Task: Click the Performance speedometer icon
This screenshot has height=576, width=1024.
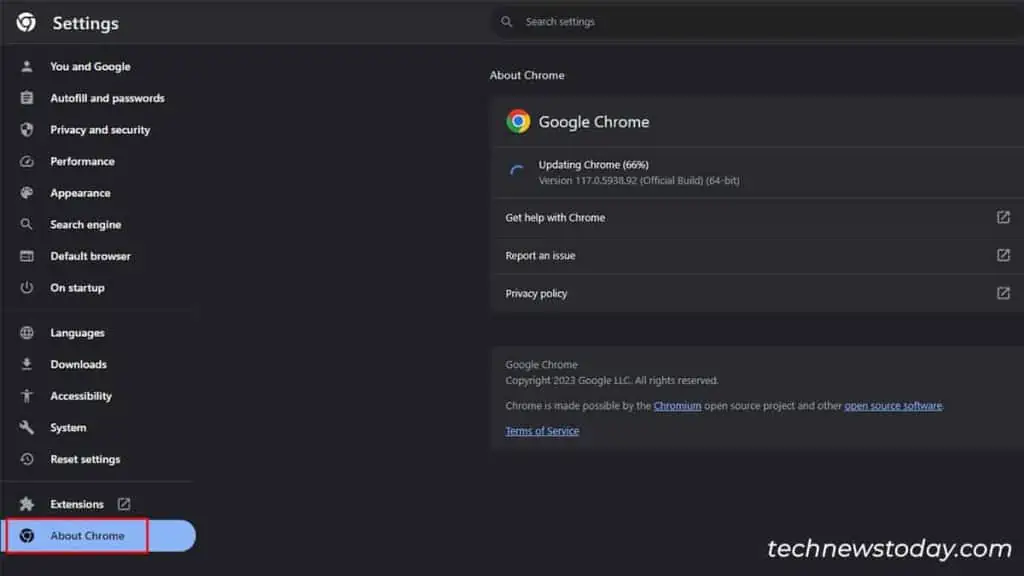Action: point(25,161)
